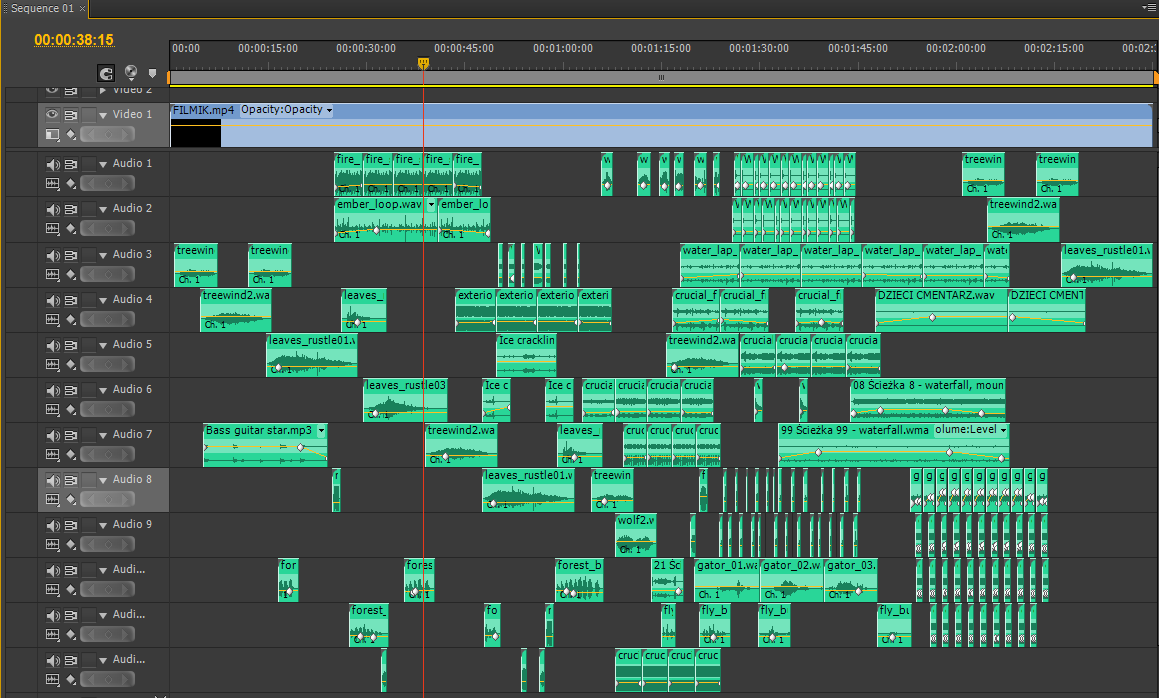
Task: Set display style for Audio 8
Action: coord(52,500)
